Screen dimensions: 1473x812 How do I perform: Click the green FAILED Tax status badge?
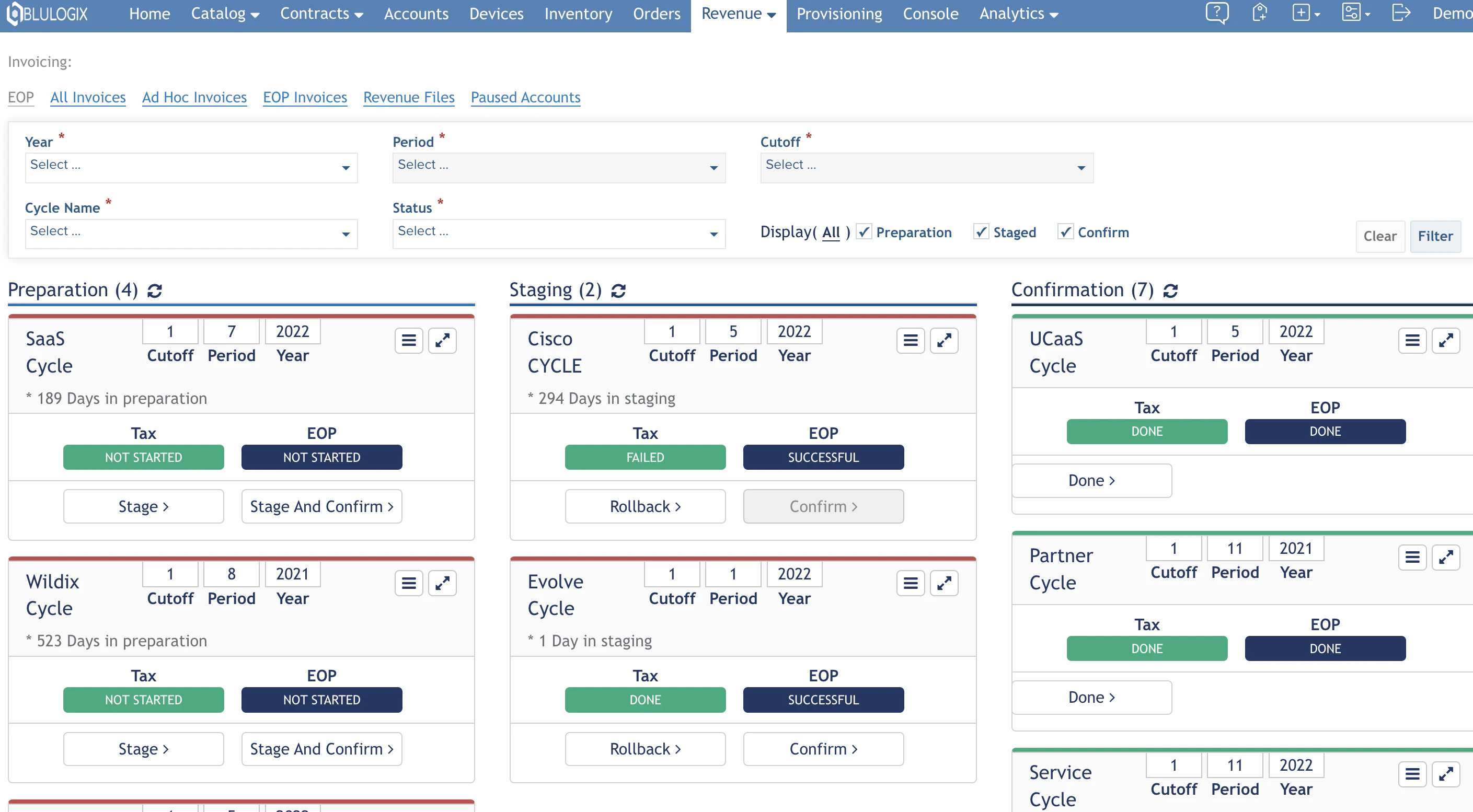pos(645,457)
